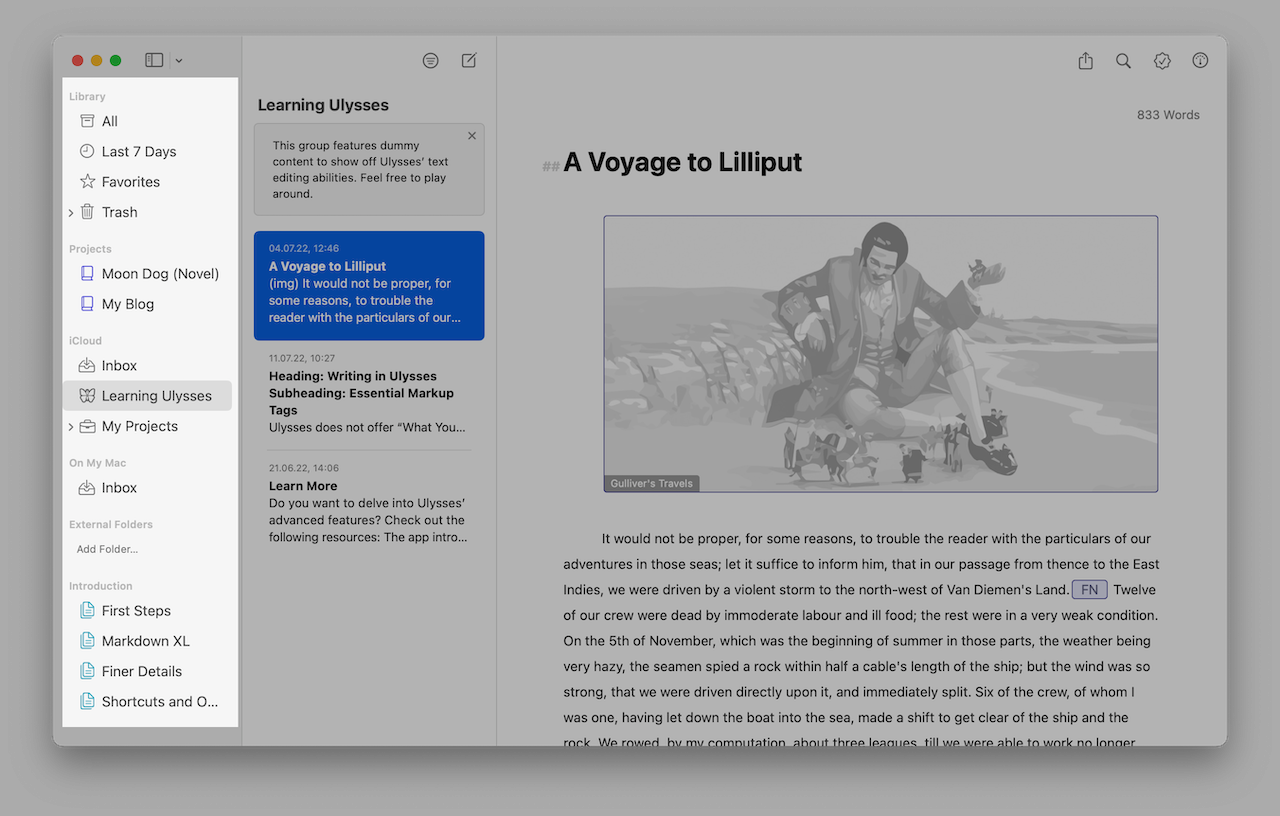Click the book icon beside Moon Dog

tap(87, 274)
